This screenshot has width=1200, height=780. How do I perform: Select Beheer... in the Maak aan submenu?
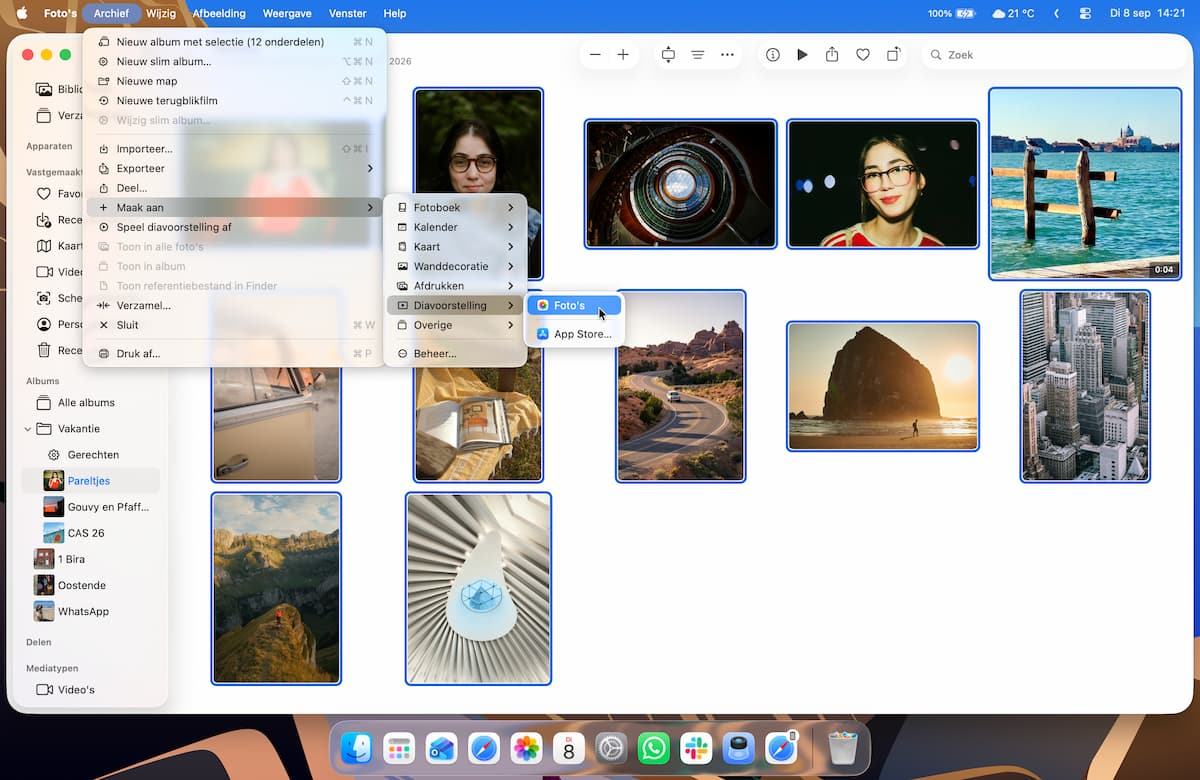pyautogui.click(x=455, y=354)
